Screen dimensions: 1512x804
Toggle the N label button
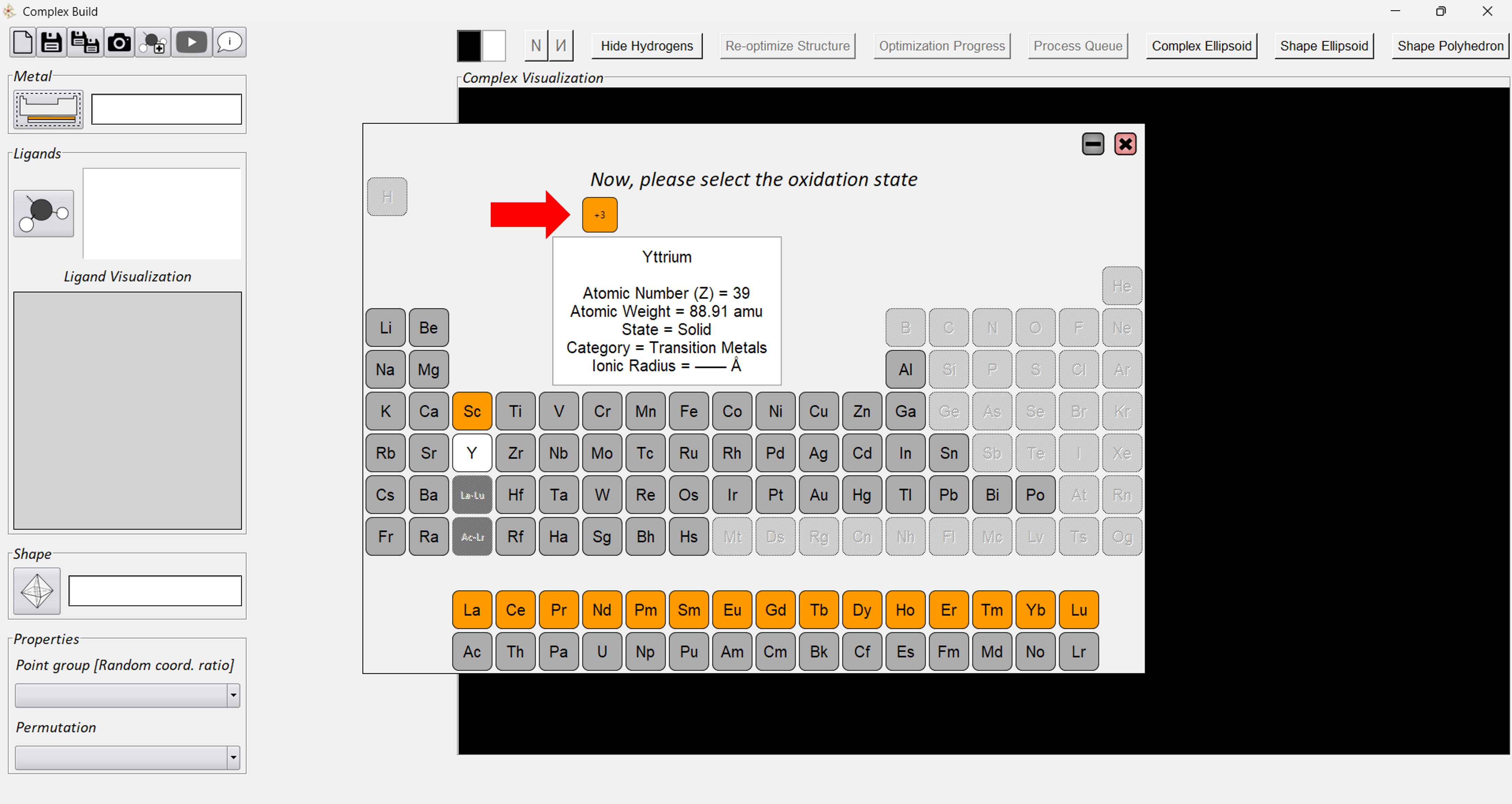click(535, 46)
